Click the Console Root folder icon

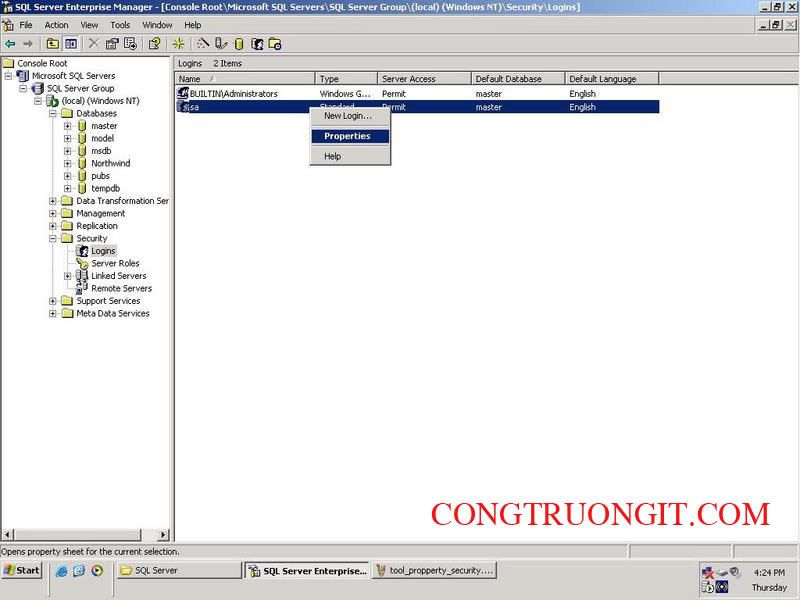point(9,63)
